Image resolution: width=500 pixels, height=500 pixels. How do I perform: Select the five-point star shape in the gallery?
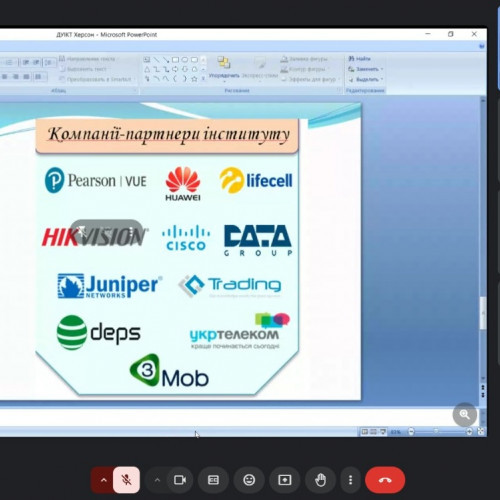click(194, 79)
